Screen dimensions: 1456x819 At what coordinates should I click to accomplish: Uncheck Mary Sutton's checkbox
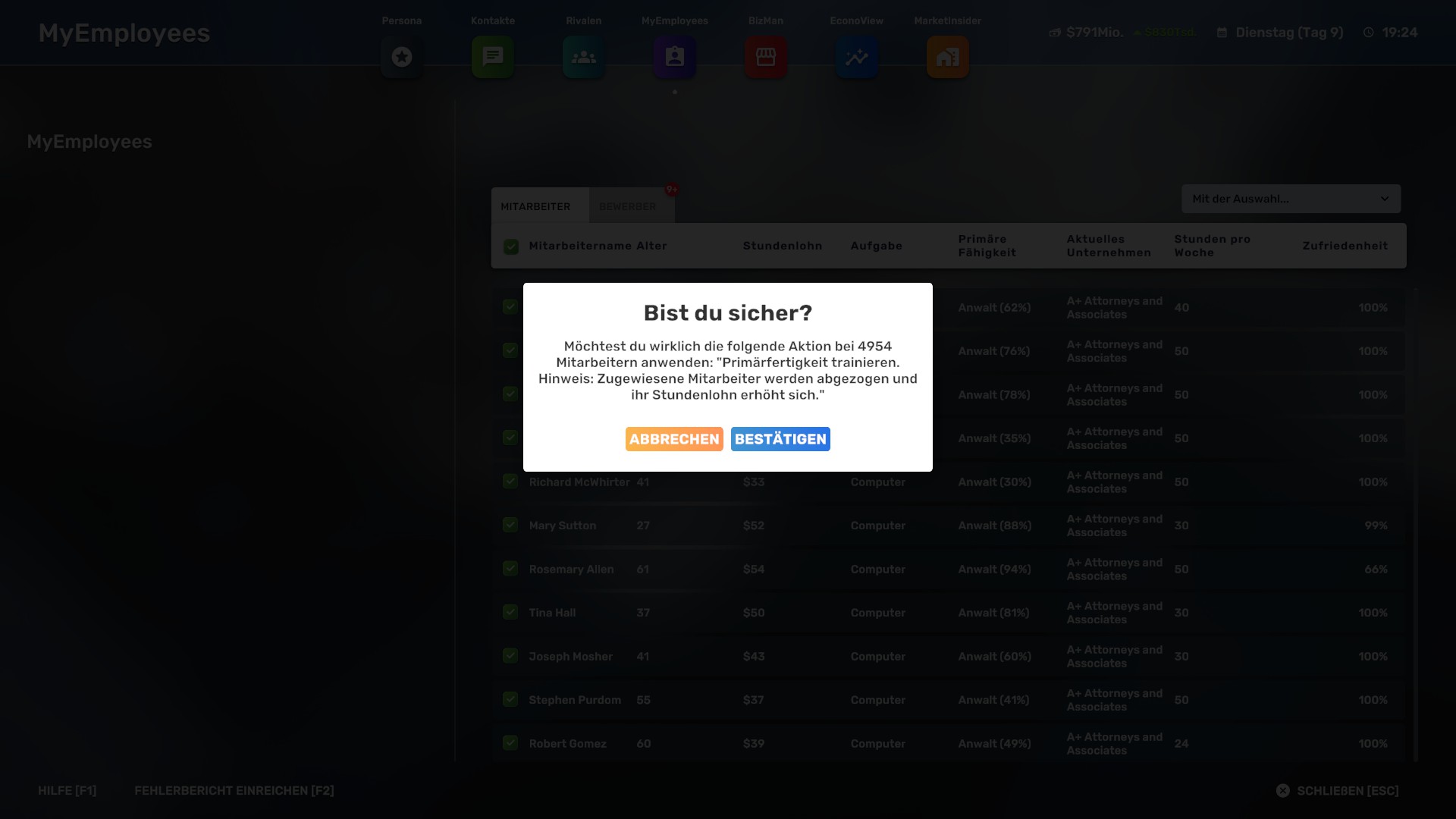510,525
